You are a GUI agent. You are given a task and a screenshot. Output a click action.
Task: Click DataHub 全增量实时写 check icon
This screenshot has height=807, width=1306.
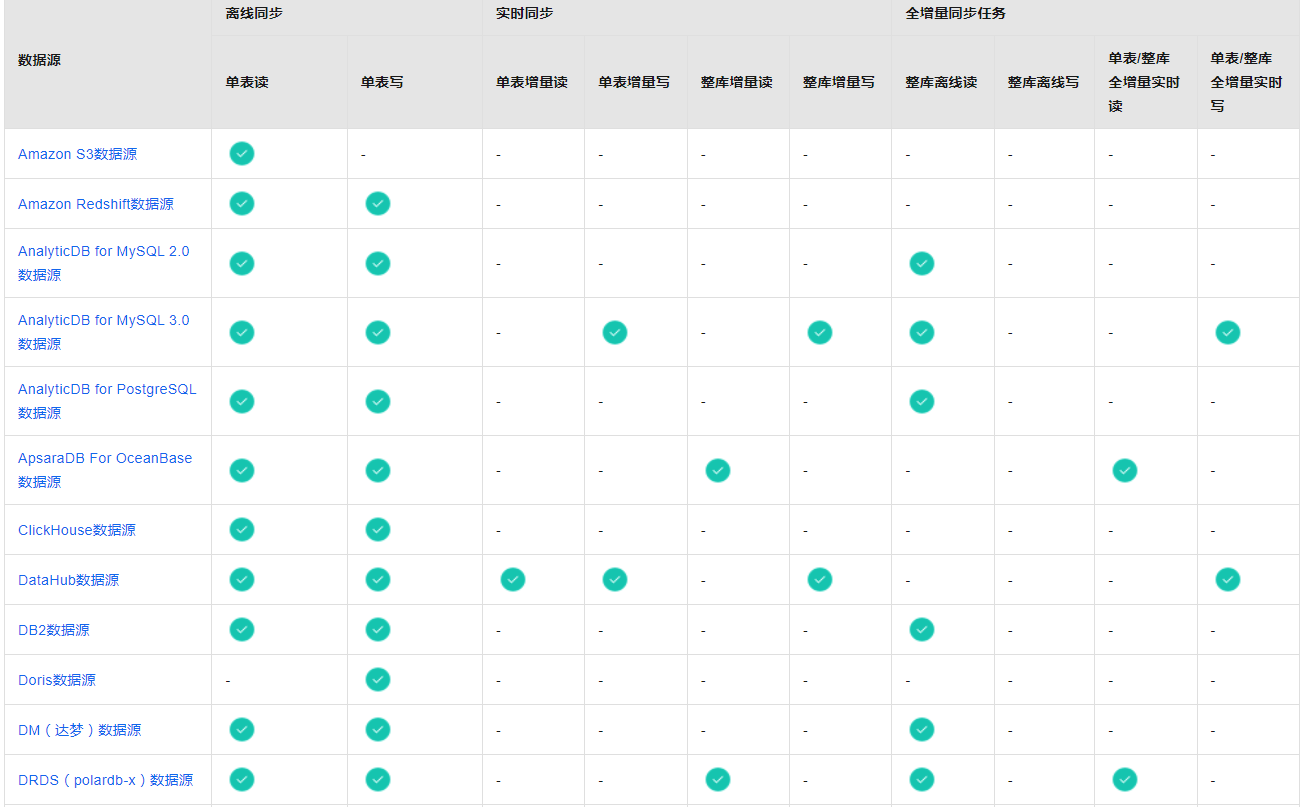pos(1228,580)
